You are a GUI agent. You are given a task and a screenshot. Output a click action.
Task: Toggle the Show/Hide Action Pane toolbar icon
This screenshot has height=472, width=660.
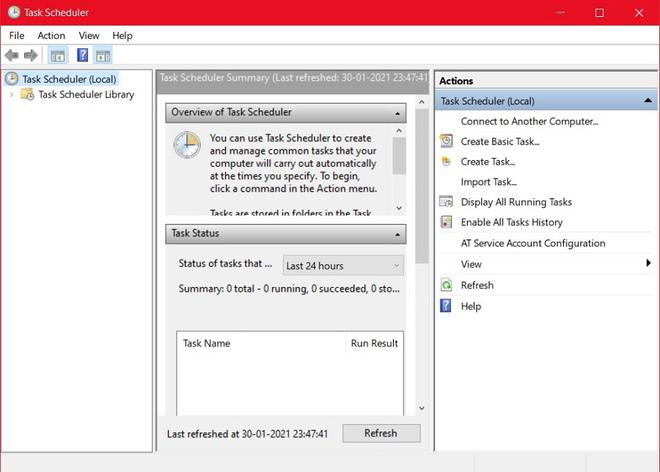pyautogui.click(x=103, y=55)
